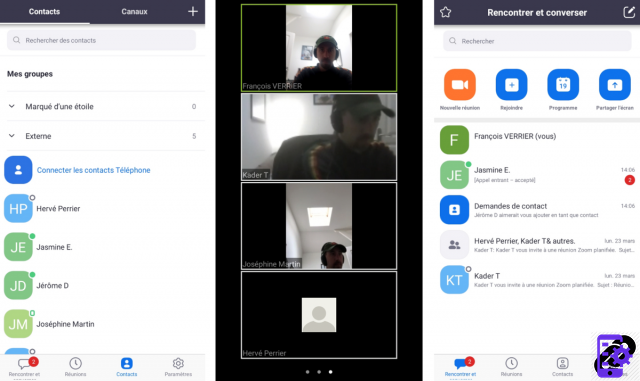Click the phone contacts blue icon
This screenshot has width=640, height=381.
[18, 170]
